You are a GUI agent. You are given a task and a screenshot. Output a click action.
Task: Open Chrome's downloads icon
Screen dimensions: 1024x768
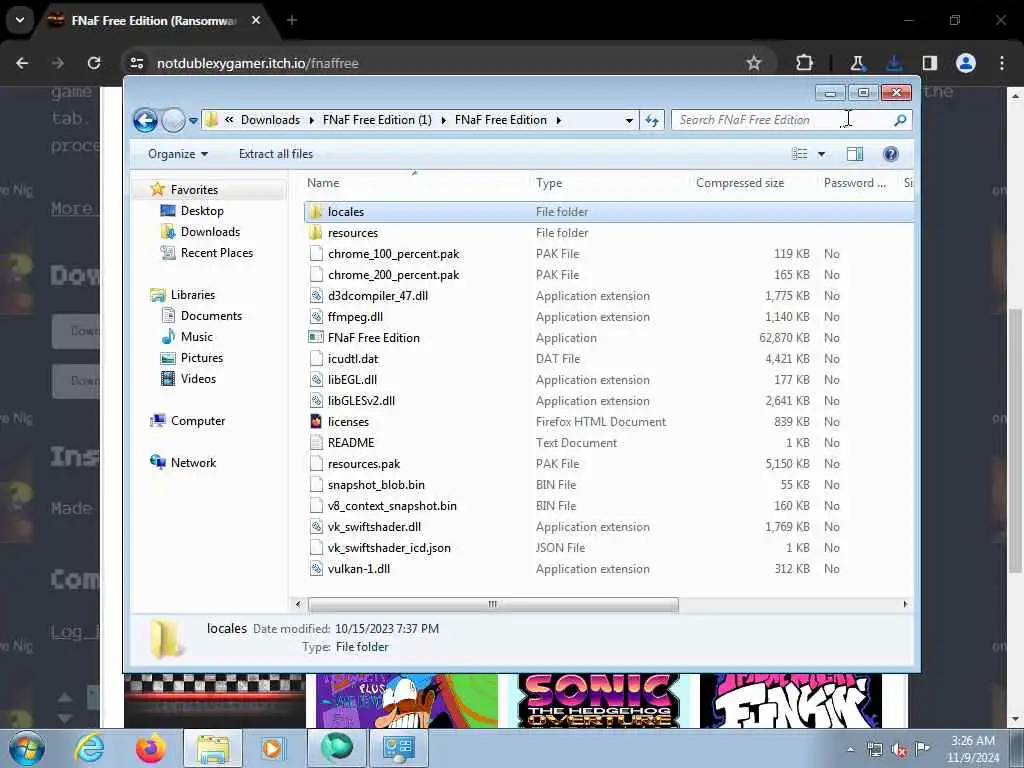894,63
